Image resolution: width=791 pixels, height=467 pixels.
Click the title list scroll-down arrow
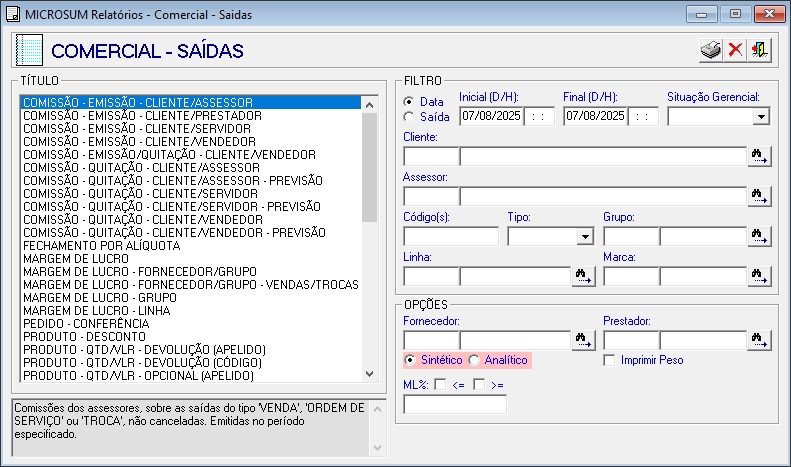click(x=369, y=374)
